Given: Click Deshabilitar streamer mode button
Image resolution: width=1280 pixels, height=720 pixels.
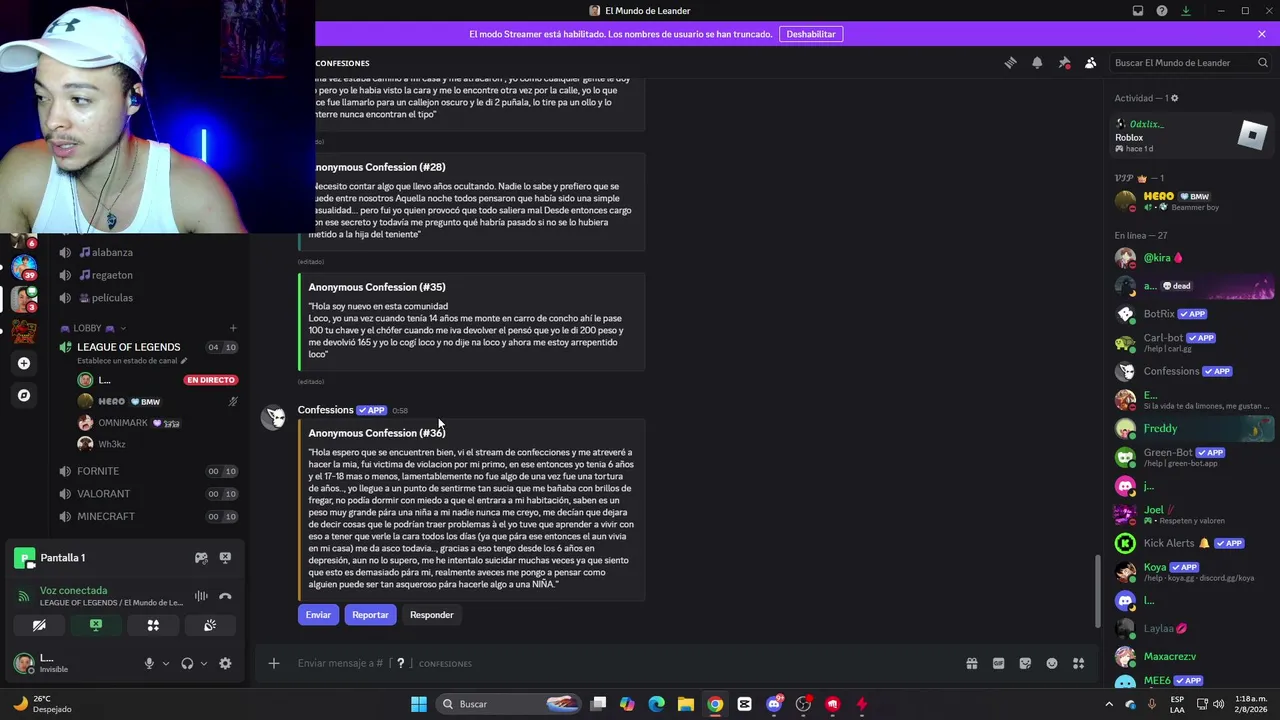Looking at the screenshot, I should coord(811,34).
